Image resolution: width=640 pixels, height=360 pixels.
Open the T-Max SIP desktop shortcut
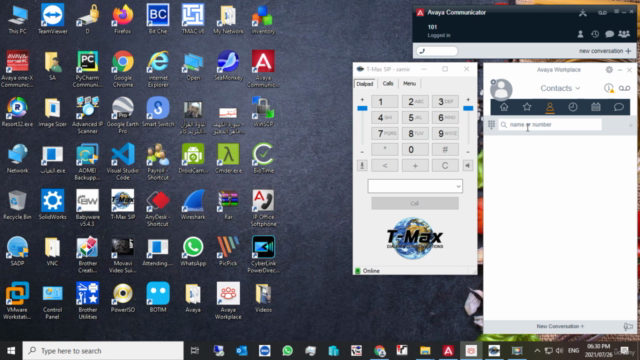click(x=122, y=204)
